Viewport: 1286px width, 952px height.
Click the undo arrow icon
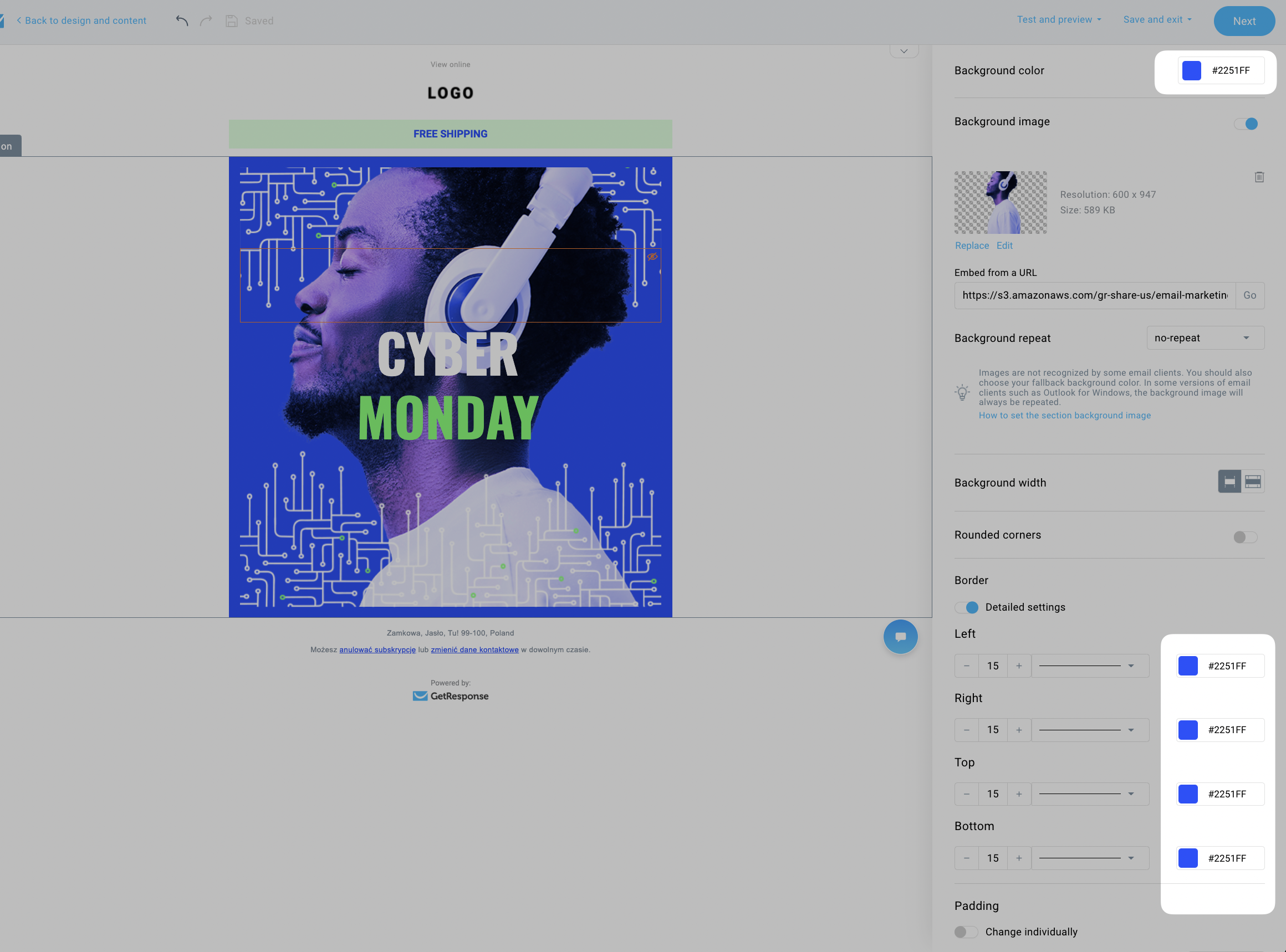182,21
